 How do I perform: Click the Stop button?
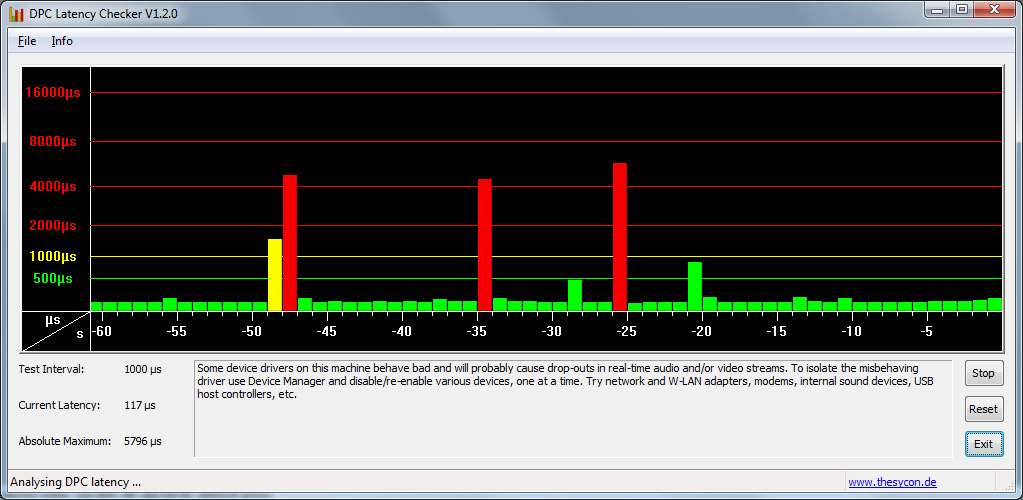pos(983,373)
